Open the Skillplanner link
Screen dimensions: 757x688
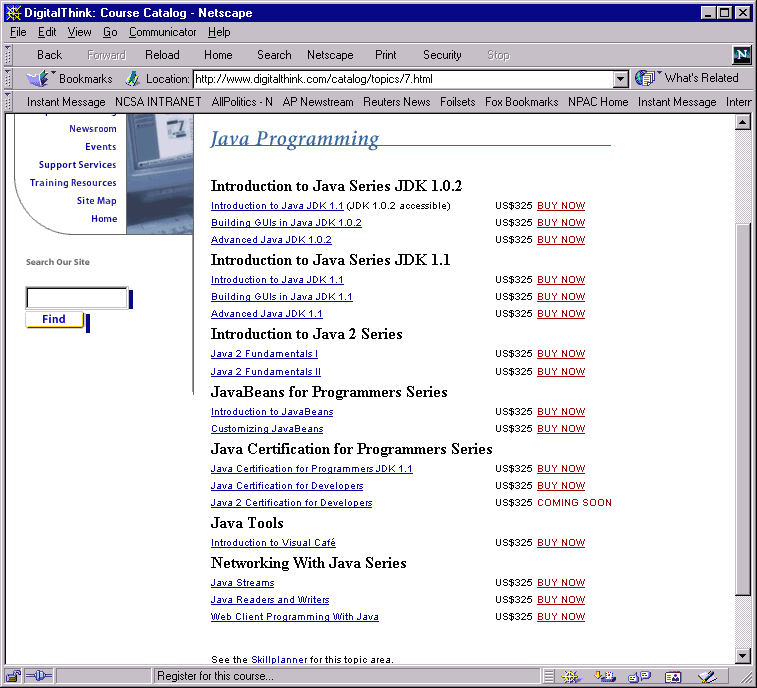click(279, 660)
